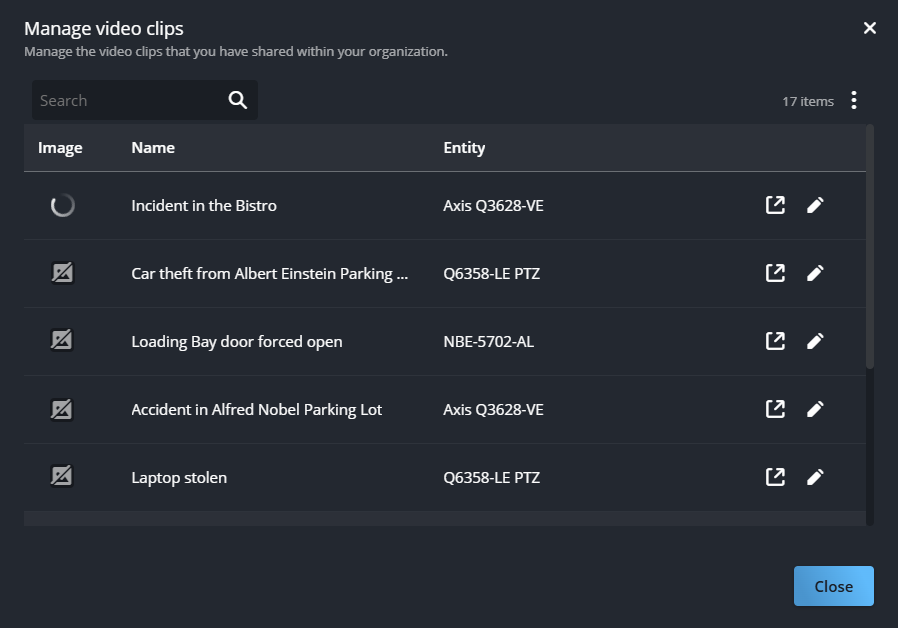Click the edit pencil for Incident in the Bistro
This screenshot has height=628, width=898.
pyautogui.click(x=816, y=205)
